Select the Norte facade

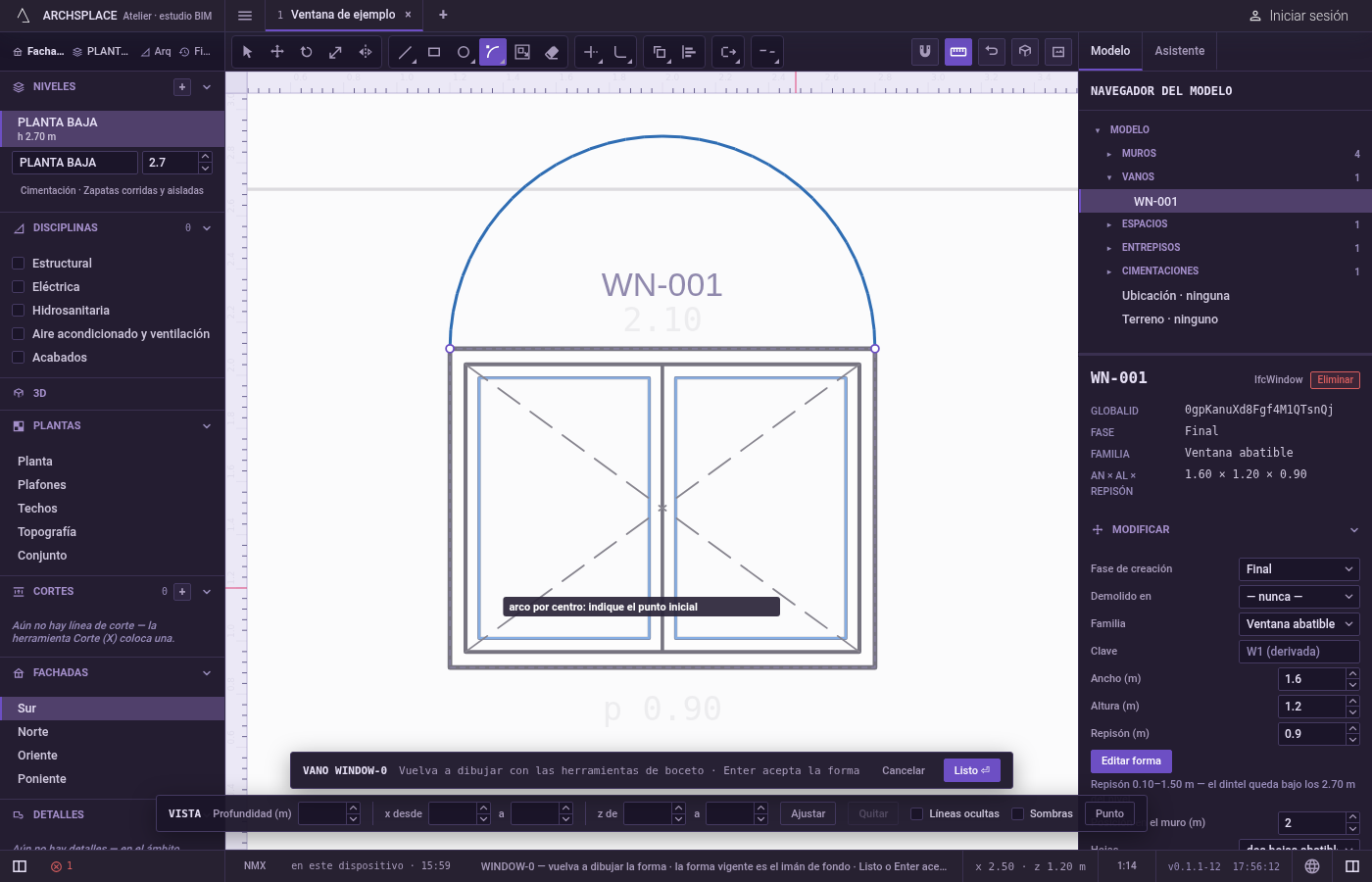(x=113, y=732)
